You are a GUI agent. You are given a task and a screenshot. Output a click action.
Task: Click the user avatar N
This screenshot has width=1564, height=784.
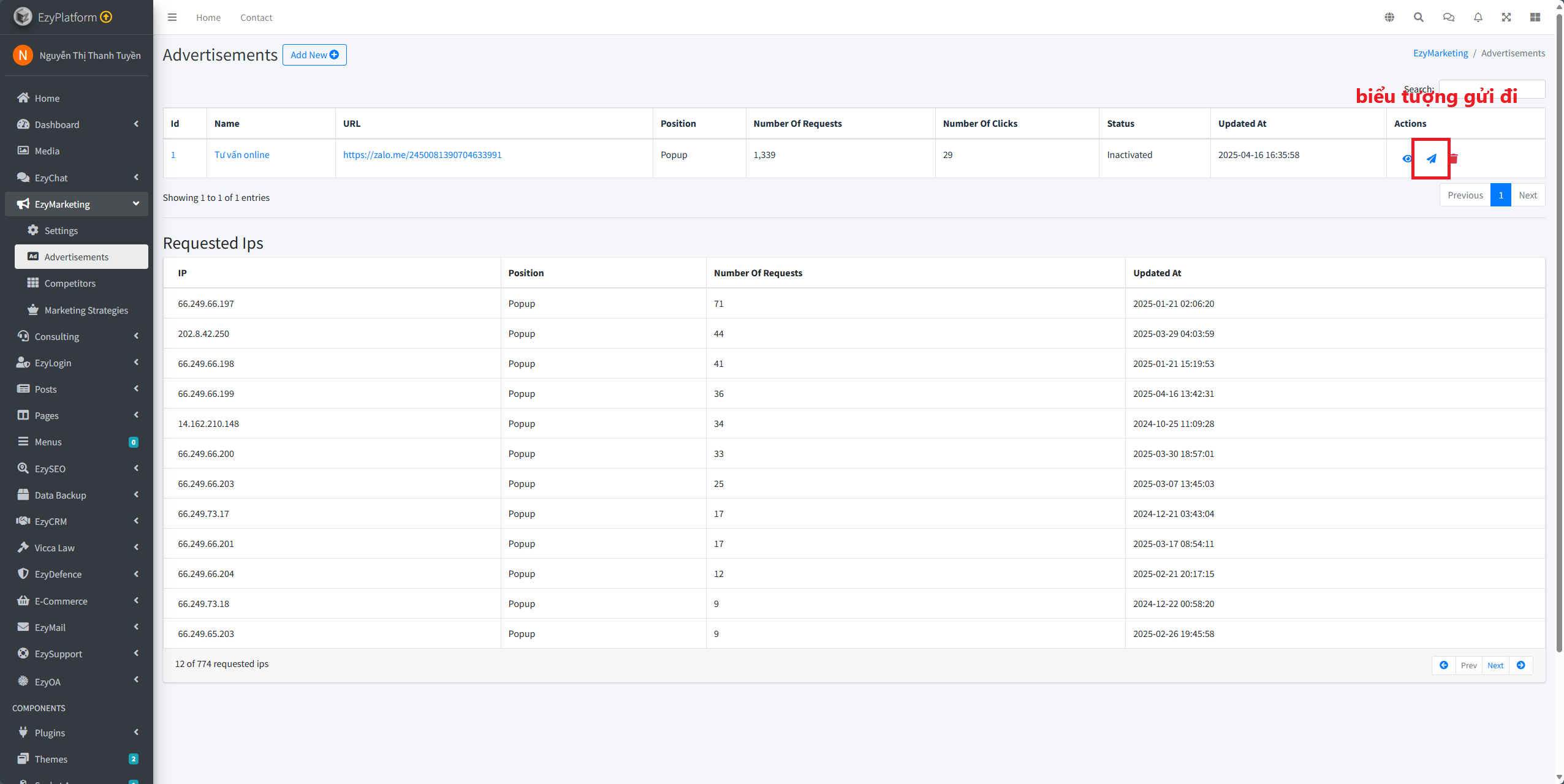(23, 55)
